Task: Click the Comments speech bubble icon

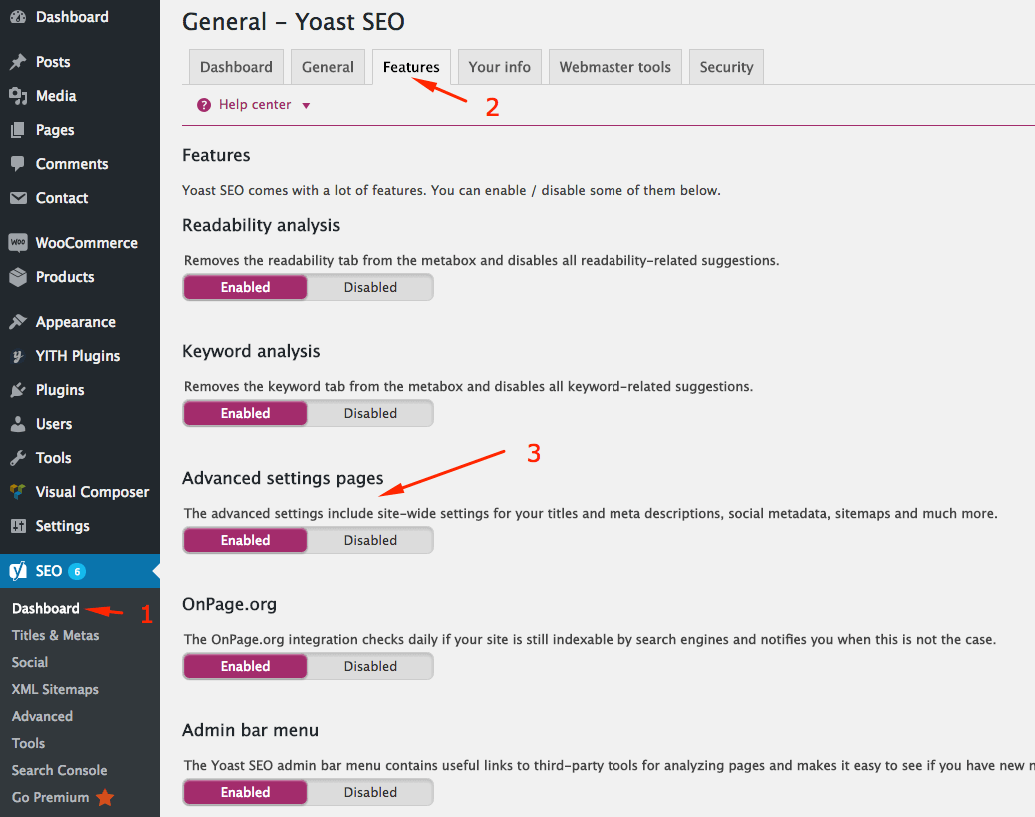Action: tap(18, 164)
